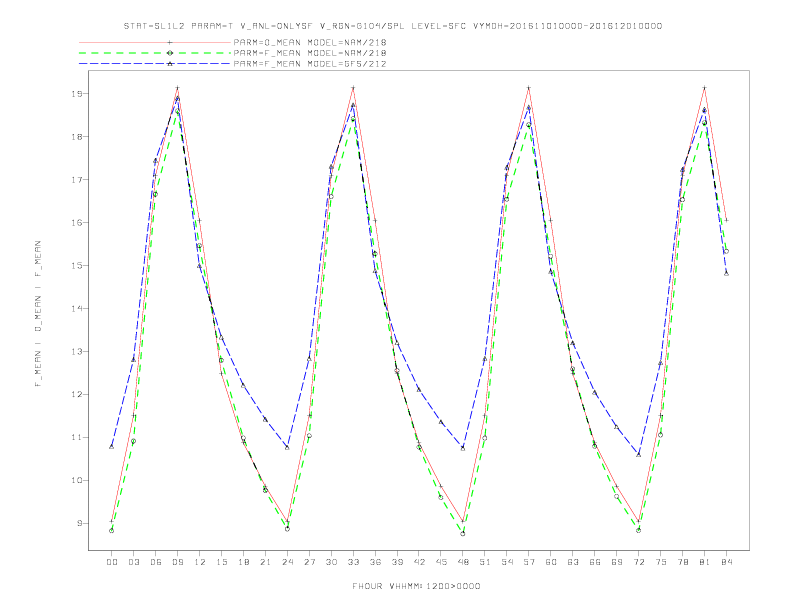792x612 pixels.
Task: Click x-axis forecast hour label 12
Action: pyautogui.click(x=200, y=562)
